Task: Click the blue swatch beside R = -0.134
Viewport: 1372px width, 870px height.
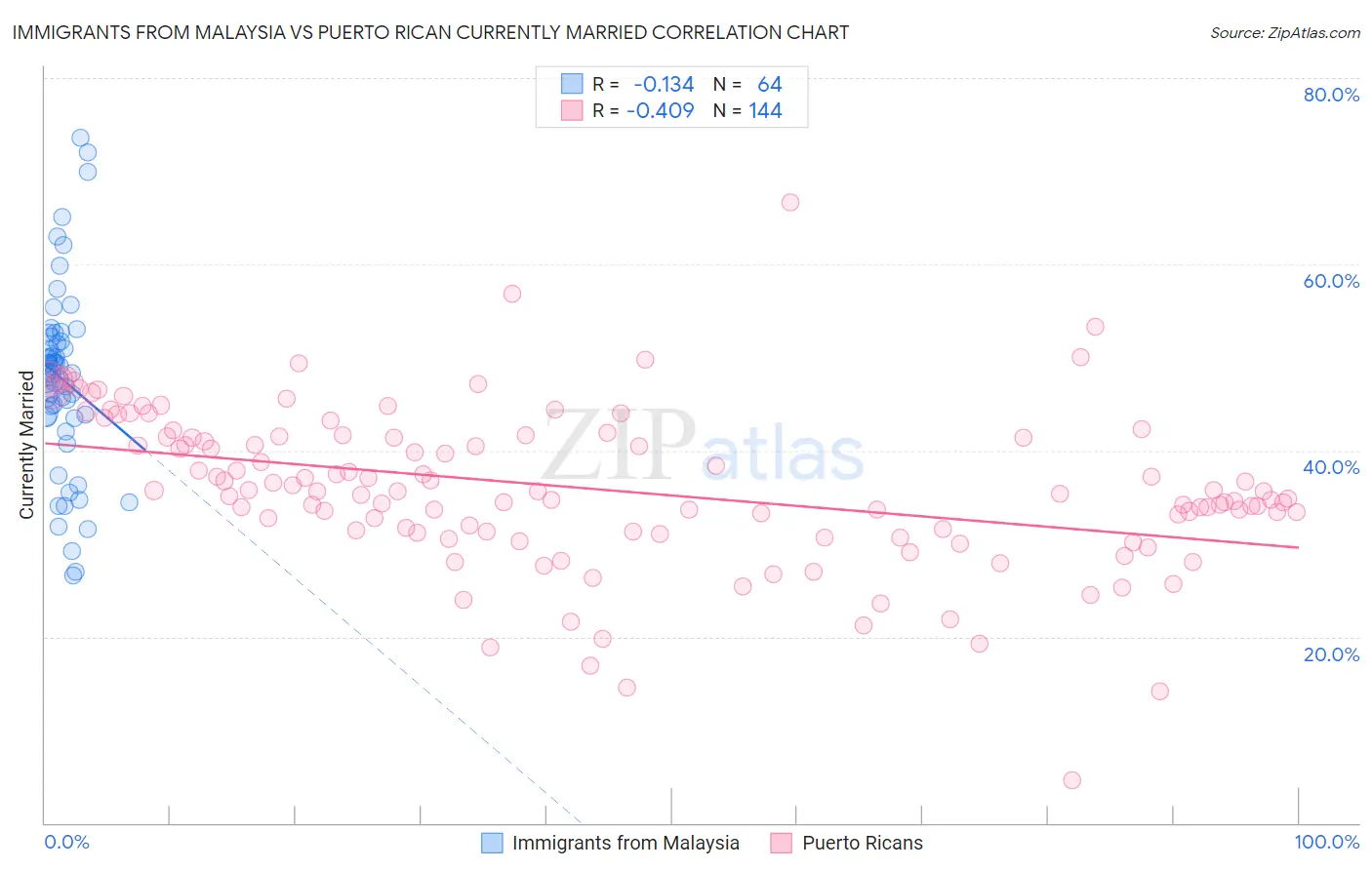Action: click(572, 84)
